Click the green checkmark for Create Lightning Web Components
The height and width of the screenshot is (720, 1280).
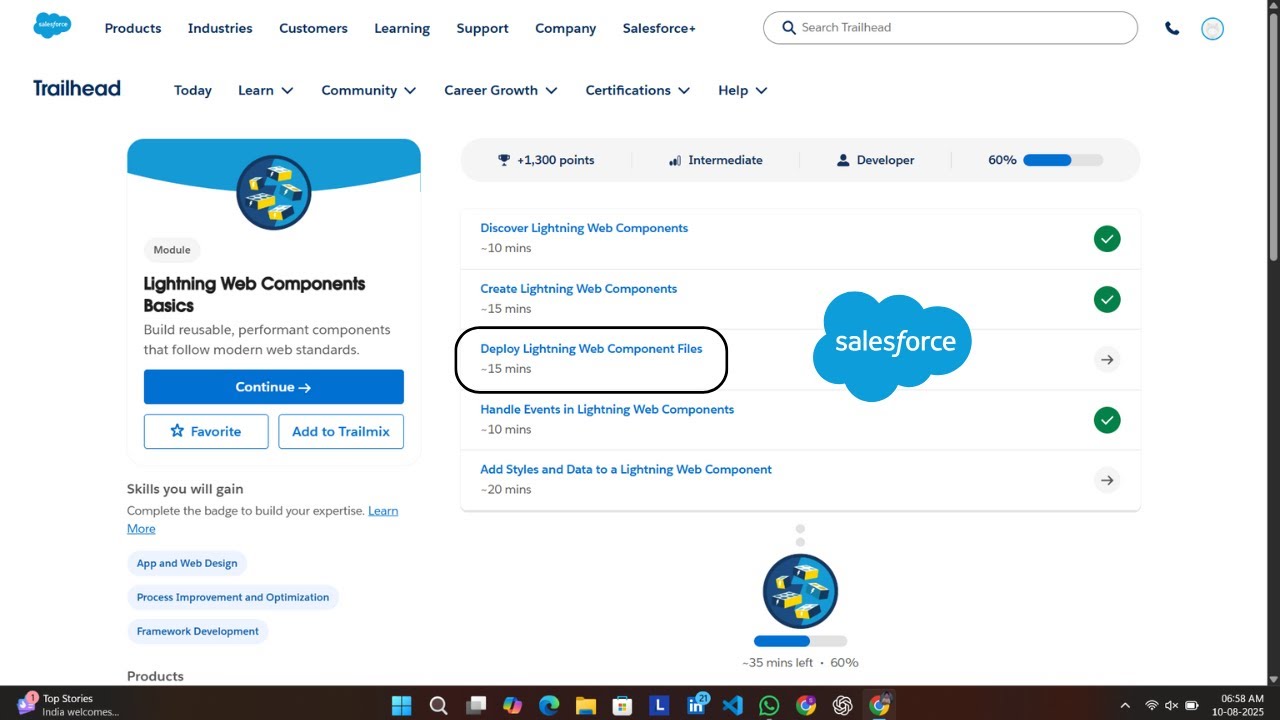click(x=1107, y=299)
